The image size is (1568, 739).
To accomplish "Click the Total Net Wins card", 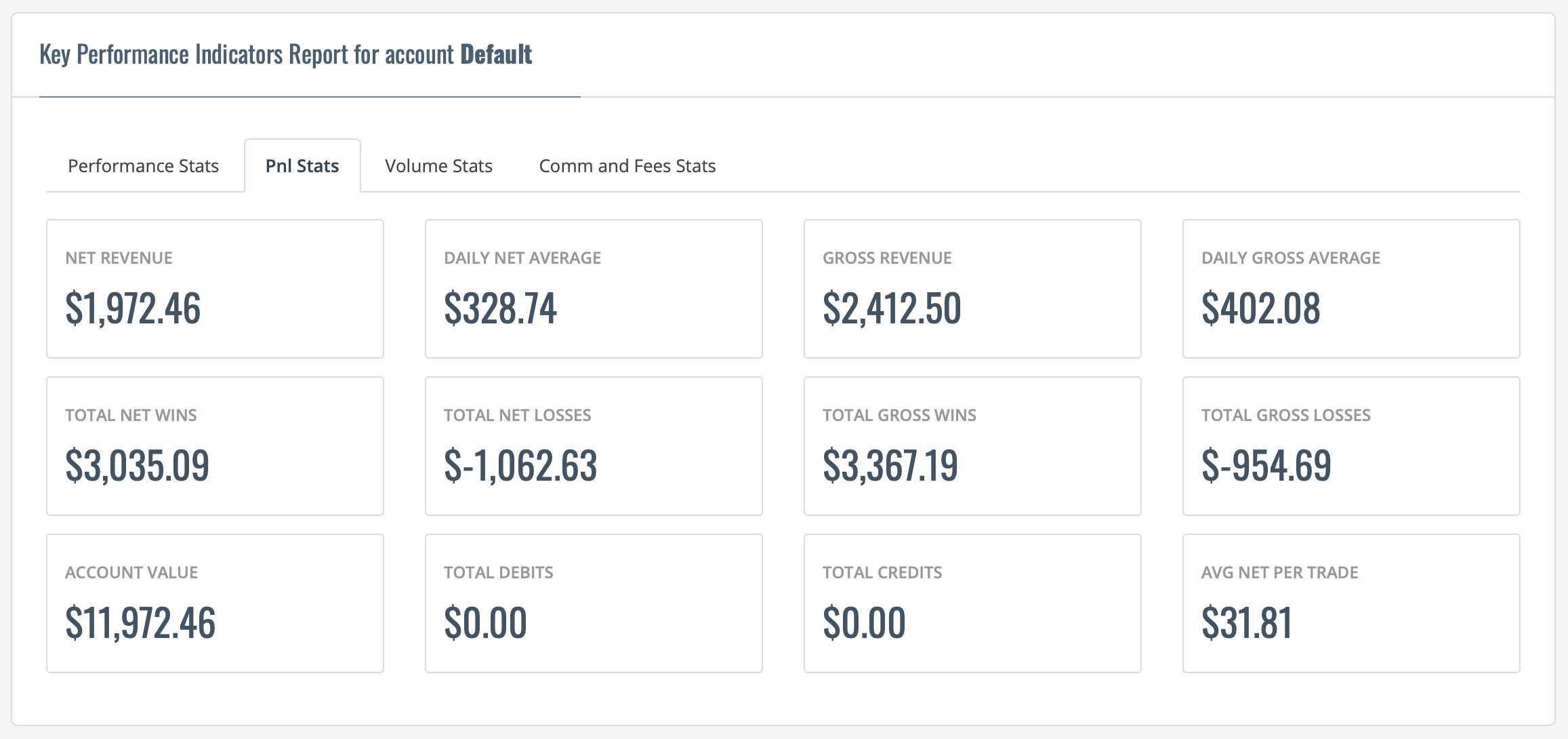I will (215, 446).
